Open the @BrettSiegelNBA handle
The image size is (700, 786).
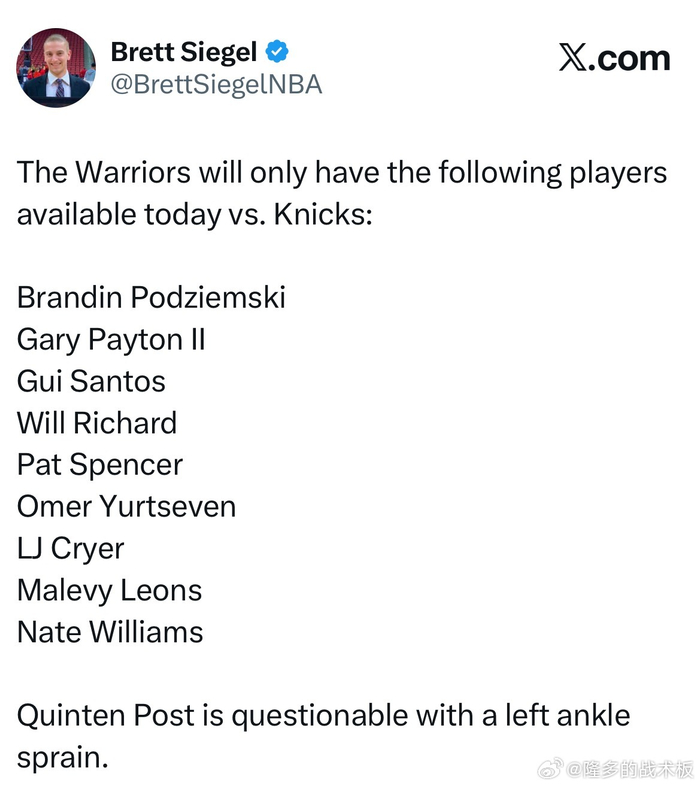pyautogui.click(x=216, y=85)
